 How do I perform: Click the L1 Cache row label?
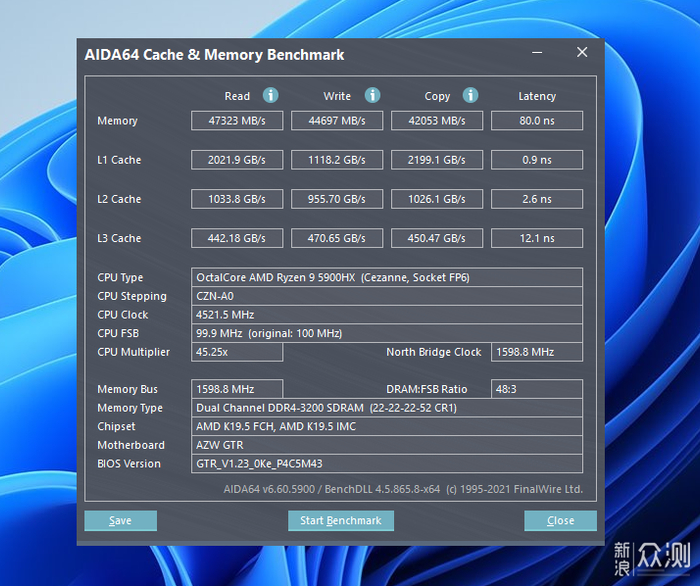119,160
